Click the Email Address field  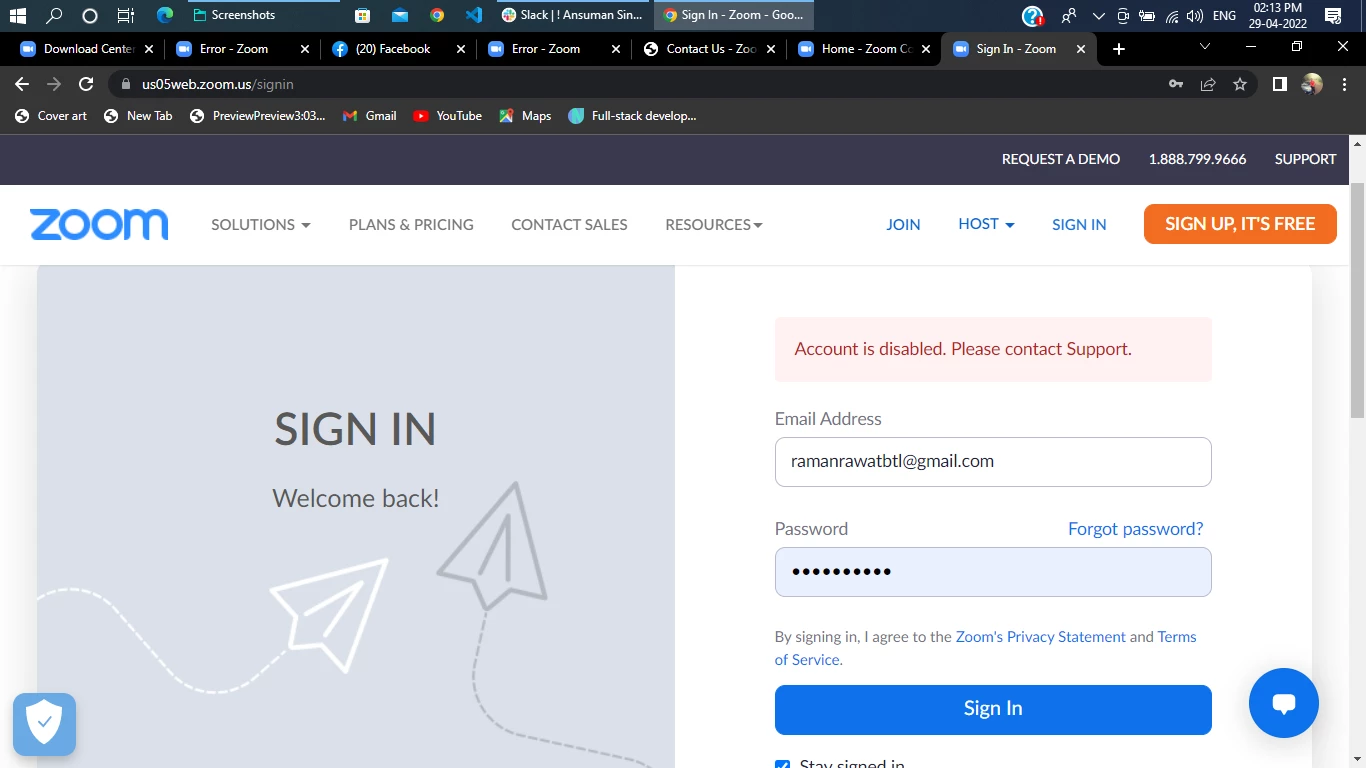coord(993,462)
